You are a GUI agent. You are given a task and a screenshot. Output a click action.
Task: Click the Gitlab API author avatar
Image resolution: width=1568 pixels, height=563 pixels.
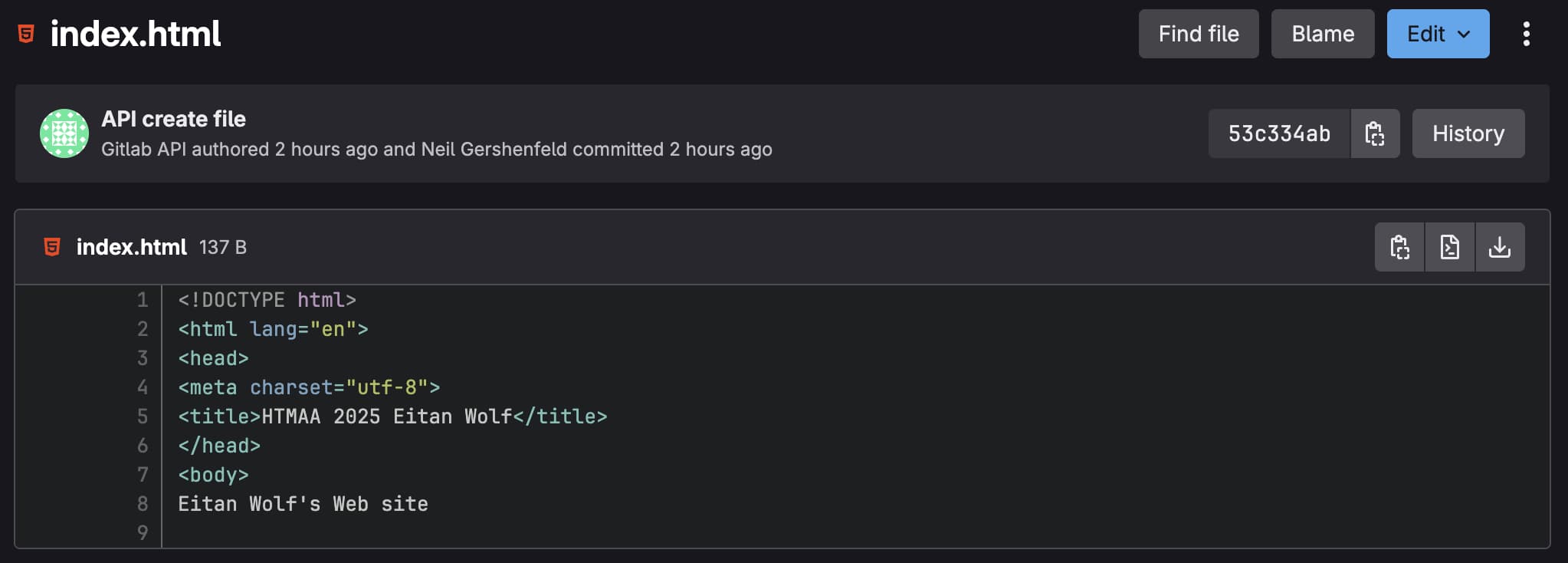[64, 133]
